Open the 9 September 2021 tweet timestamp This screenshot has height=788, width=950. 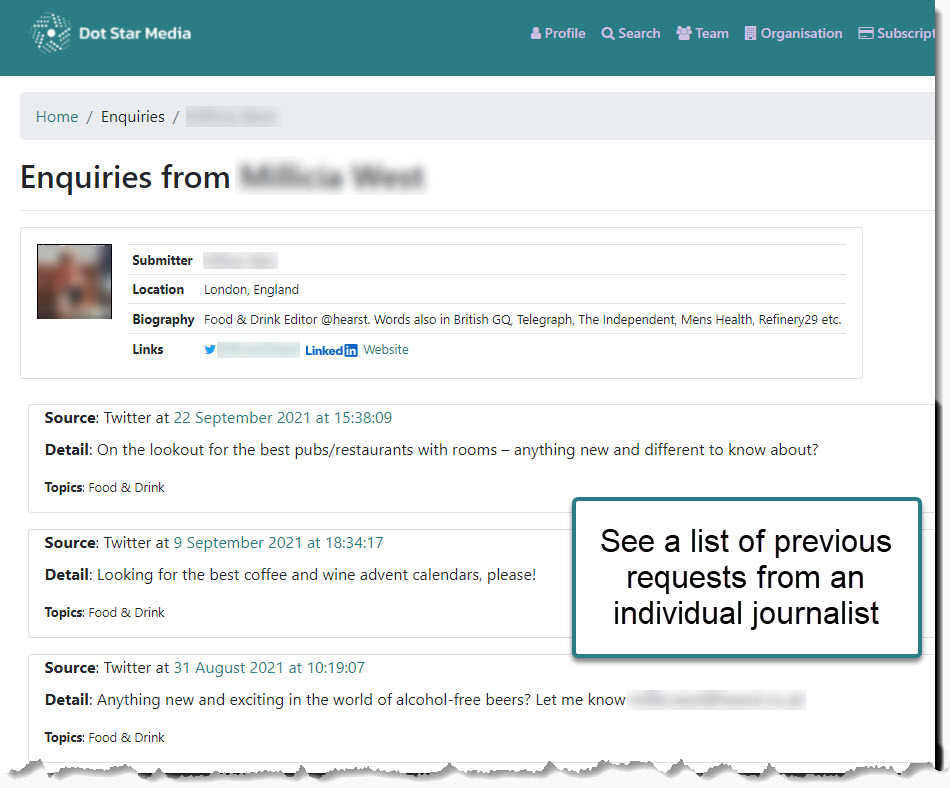coord(279,543)
